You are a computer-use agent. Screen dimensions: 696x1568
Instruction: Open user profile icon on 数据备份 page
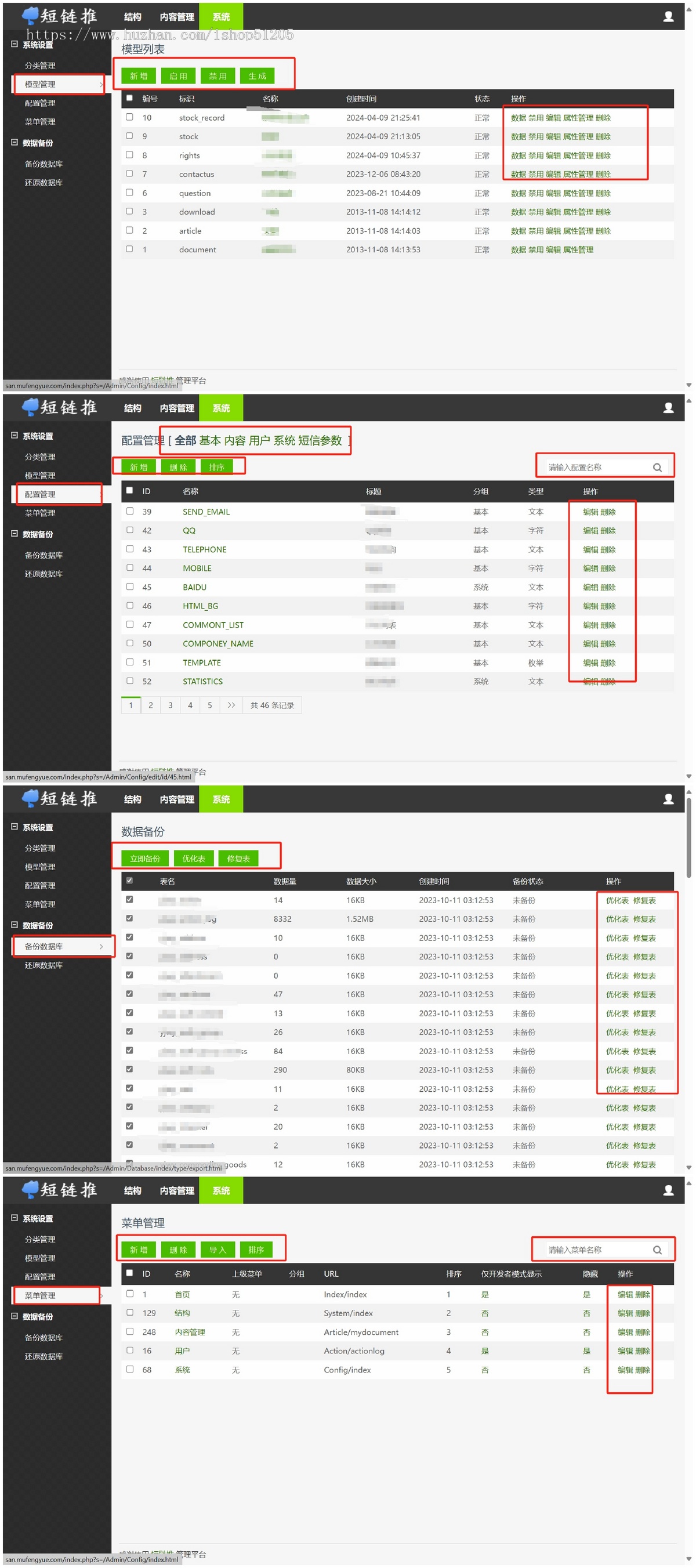coord(668,799)
